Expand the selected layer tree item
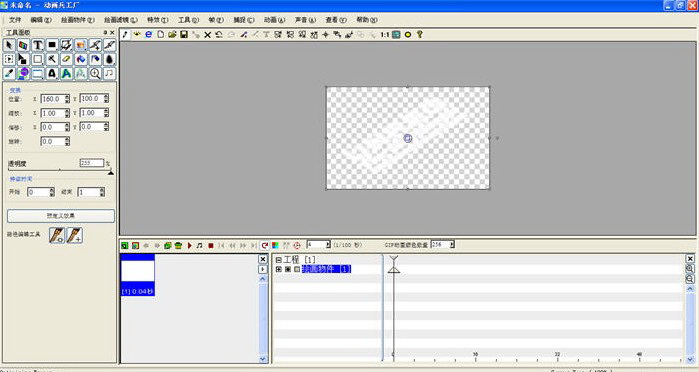 click(x=279, y=269)
